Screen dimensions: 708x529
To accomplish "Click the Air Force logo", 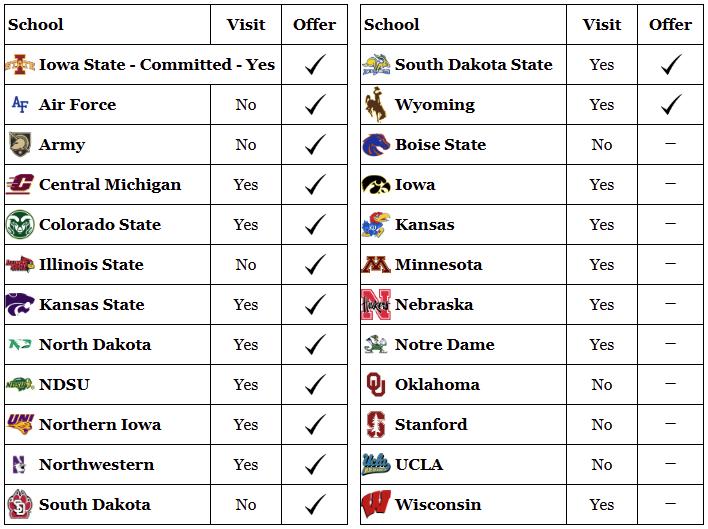I will point(20,105).
